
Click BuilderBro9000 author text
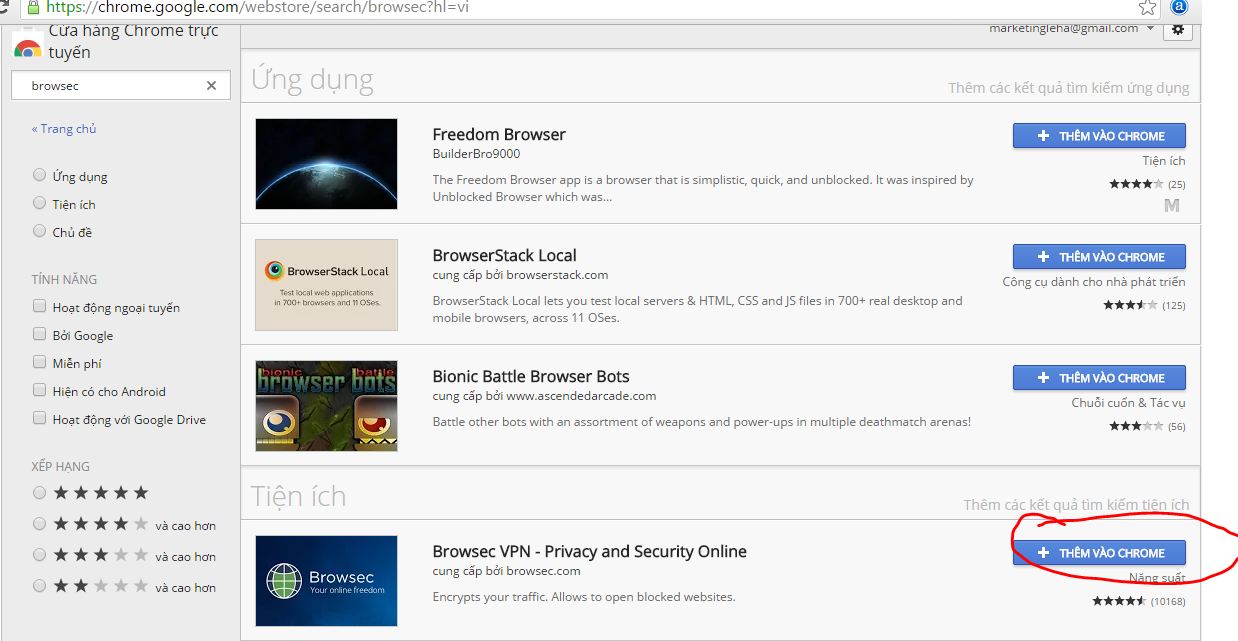pos(476,154)
